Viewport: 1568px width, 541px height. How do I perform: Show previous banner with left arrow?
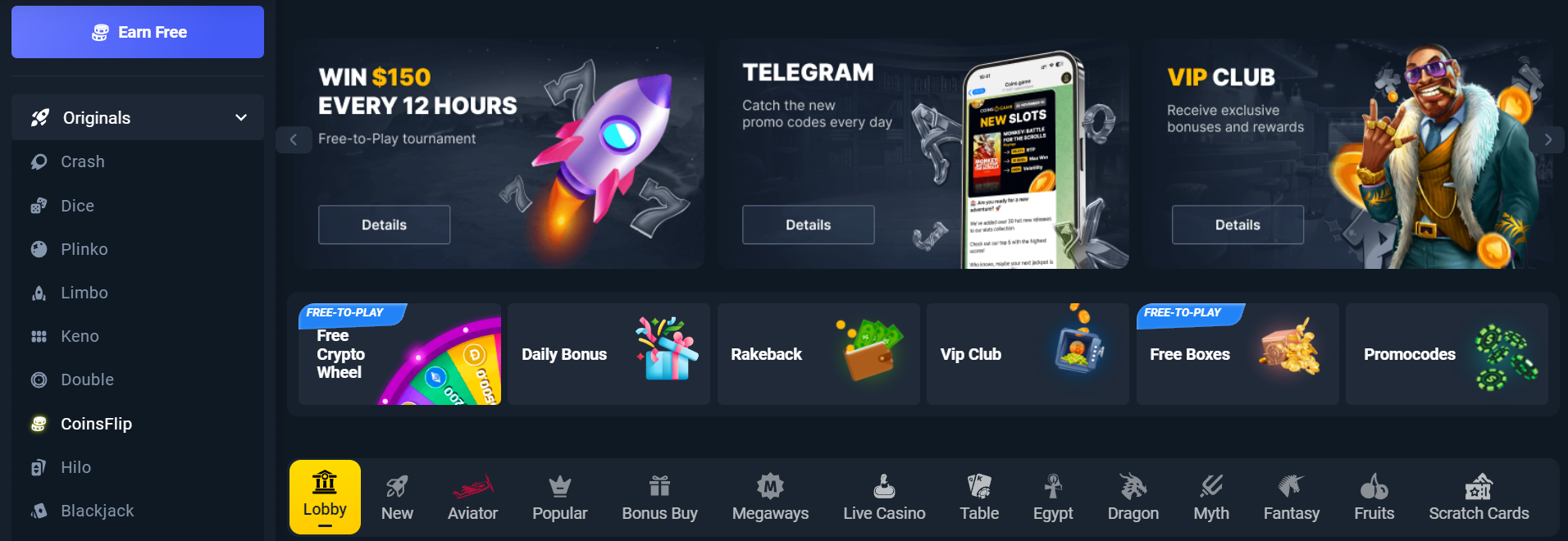293,139
